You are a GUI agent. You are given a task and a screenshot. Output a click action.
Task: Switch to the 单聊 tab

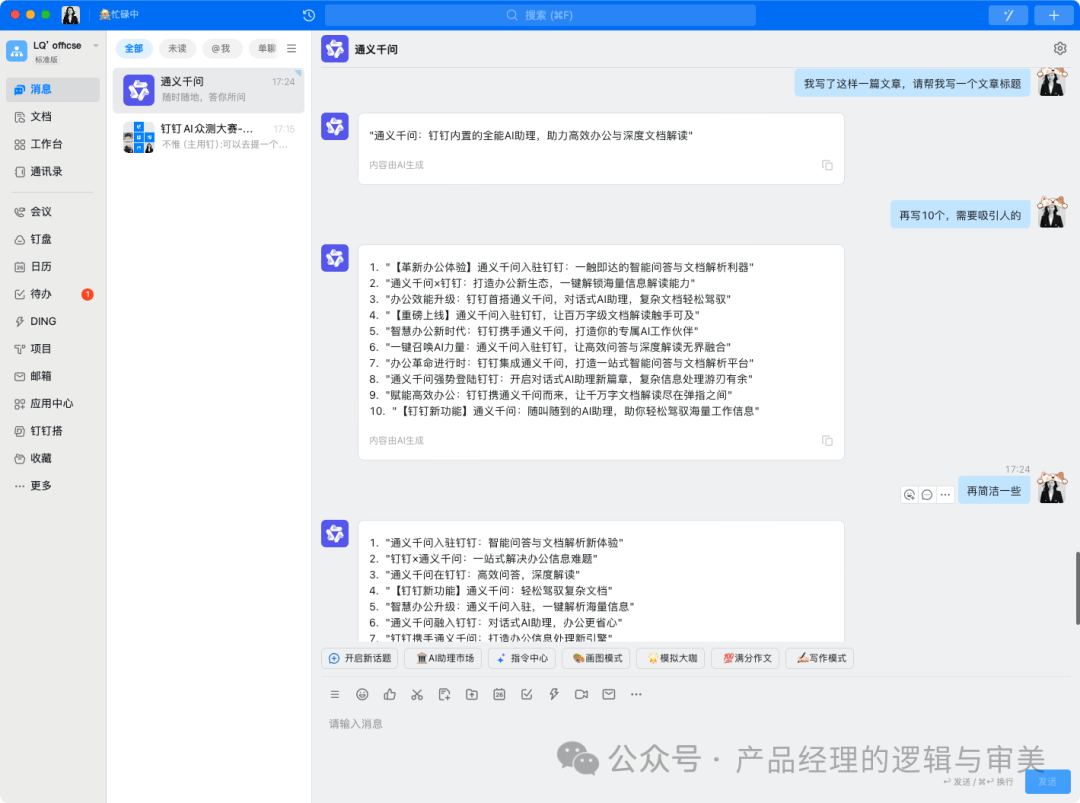265,49
